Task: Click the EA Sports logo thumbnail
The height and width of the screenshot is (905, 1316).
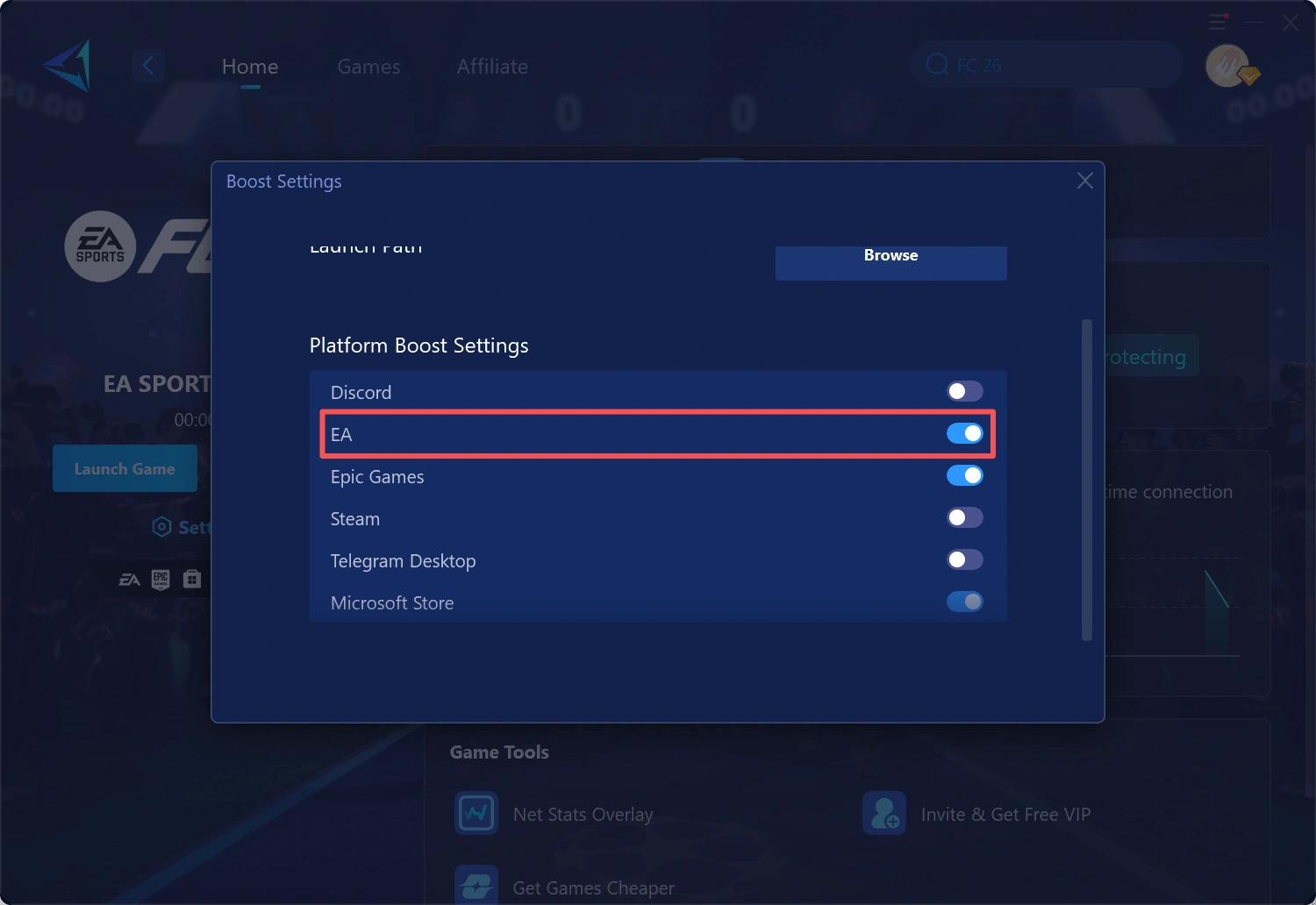Action: point(100,246)
